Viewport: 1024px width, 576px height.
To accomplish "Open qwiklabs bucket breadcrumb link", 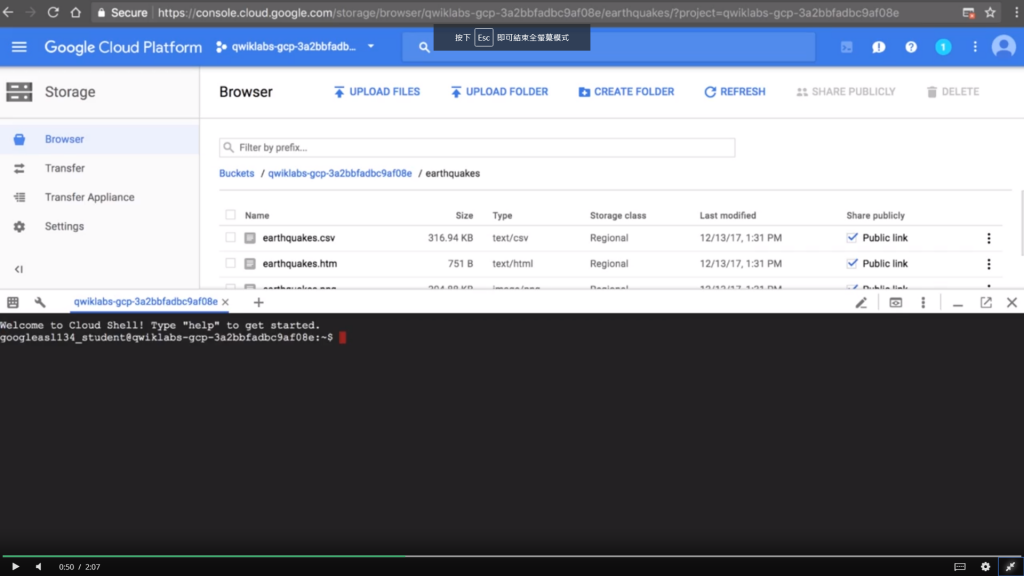I will click(340, 174).
